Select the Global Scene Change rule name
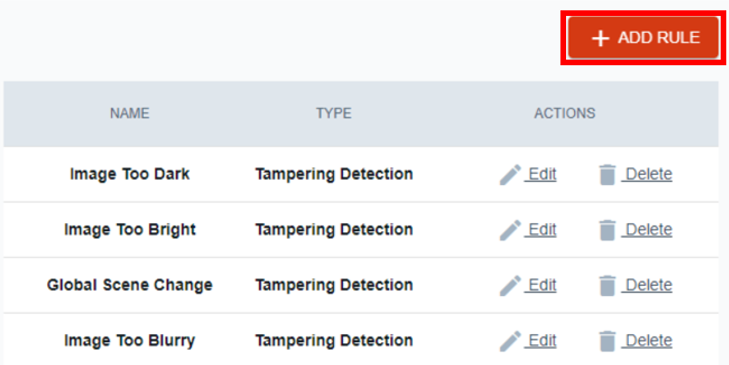Screen dimensions: 729x365 coord(130,285)
